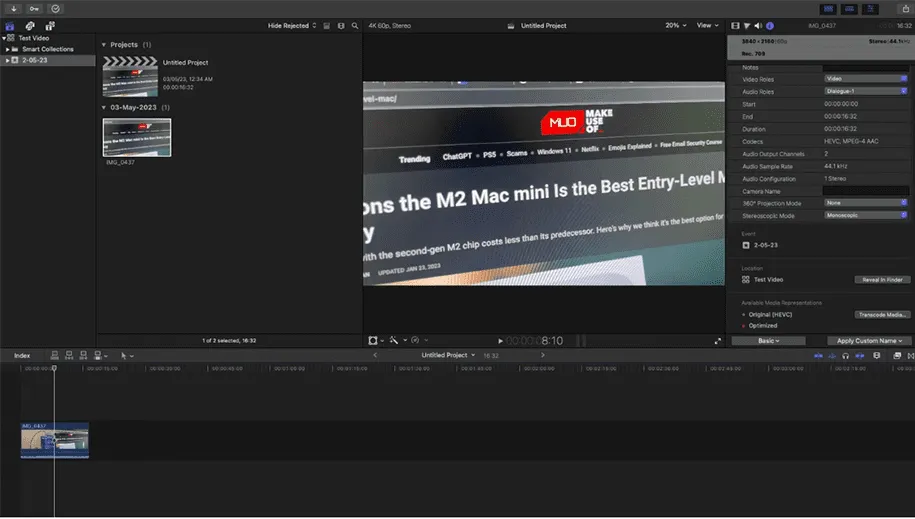
Task: Select the 2-05-23 event in sidebar
Action: click(34, 60)
